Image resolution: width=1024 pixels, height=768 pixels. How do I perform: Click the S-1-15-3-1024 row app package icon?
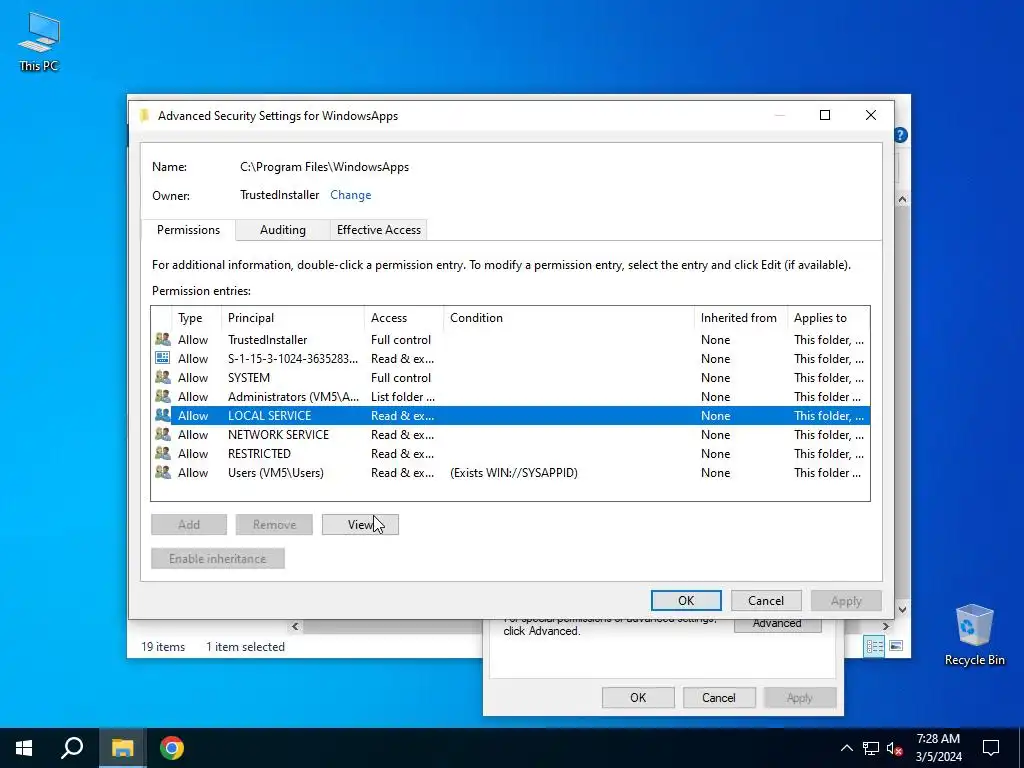click(163, 358)
